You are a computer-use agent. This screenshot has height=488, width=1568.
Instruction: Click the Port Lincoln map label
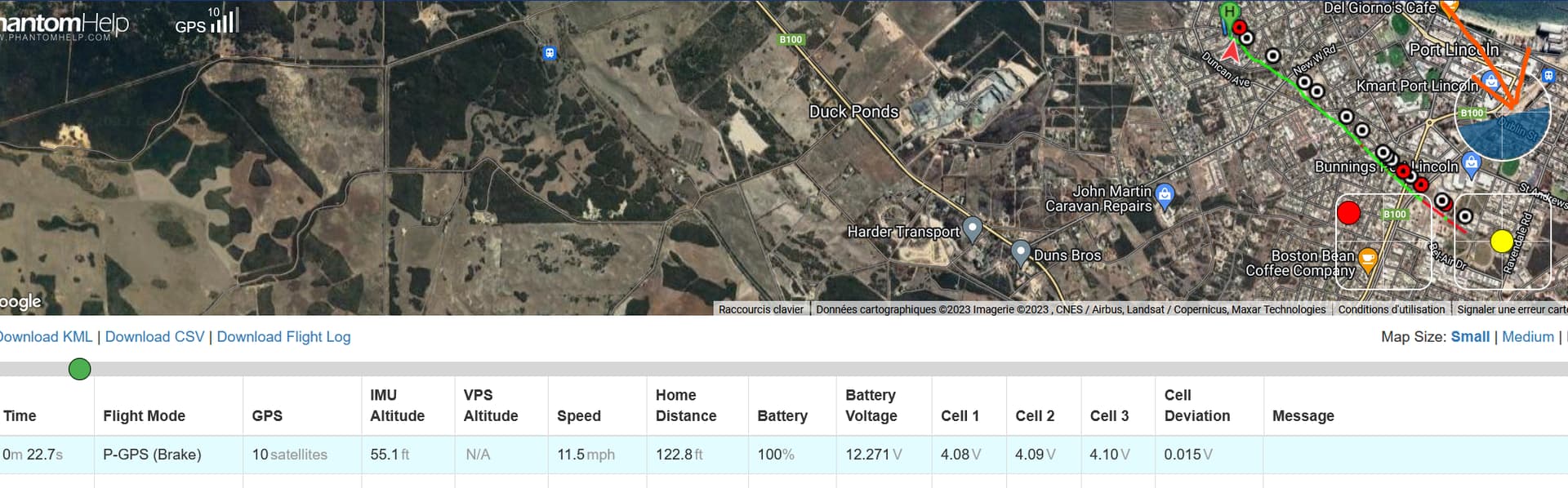point(1454,50)
